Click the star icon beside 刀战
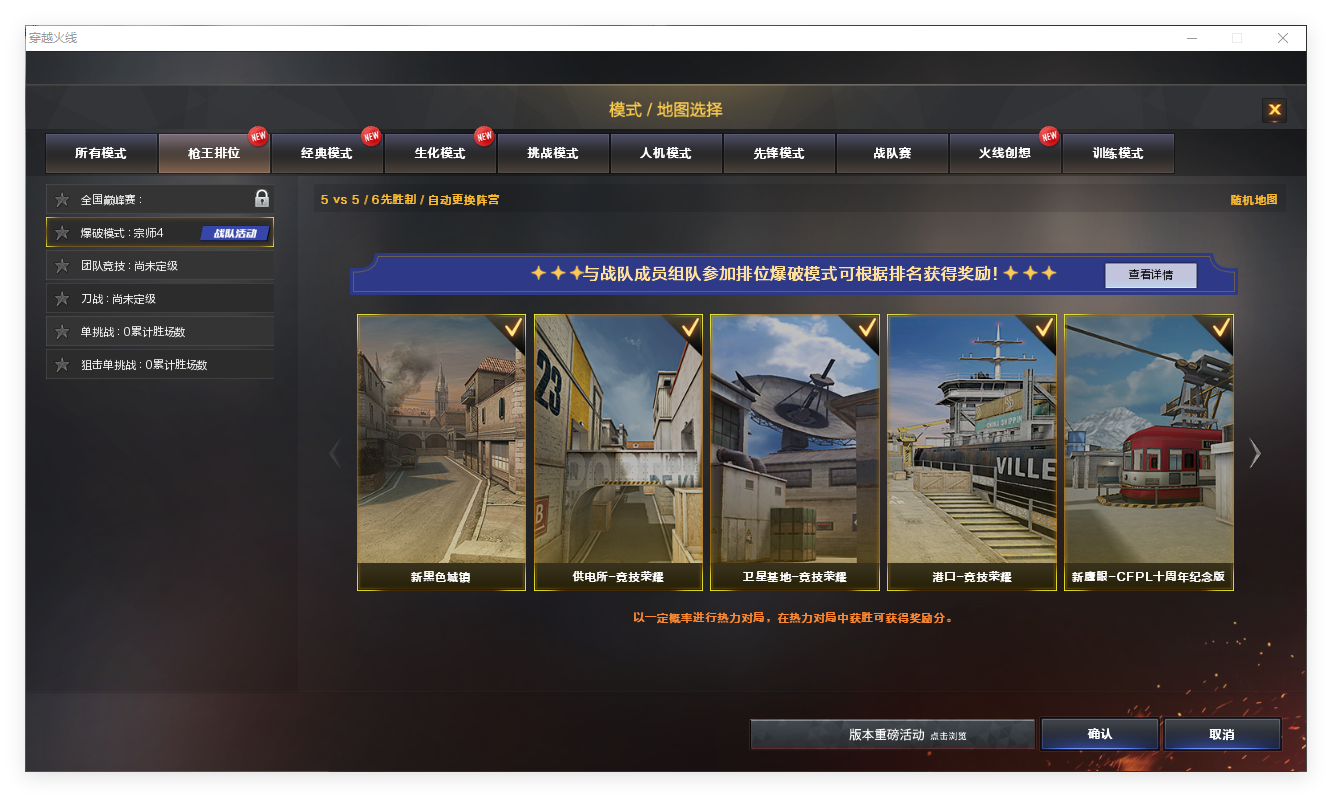The height and width of the screenshot is (797, 1332). 60,297
